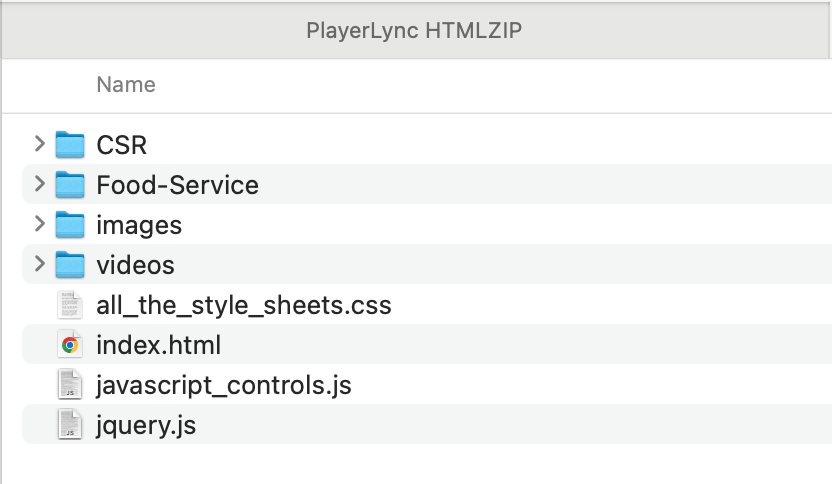Click the CSR folder icon
Viewport: 832px width, 484px height.
pos(70,144)
